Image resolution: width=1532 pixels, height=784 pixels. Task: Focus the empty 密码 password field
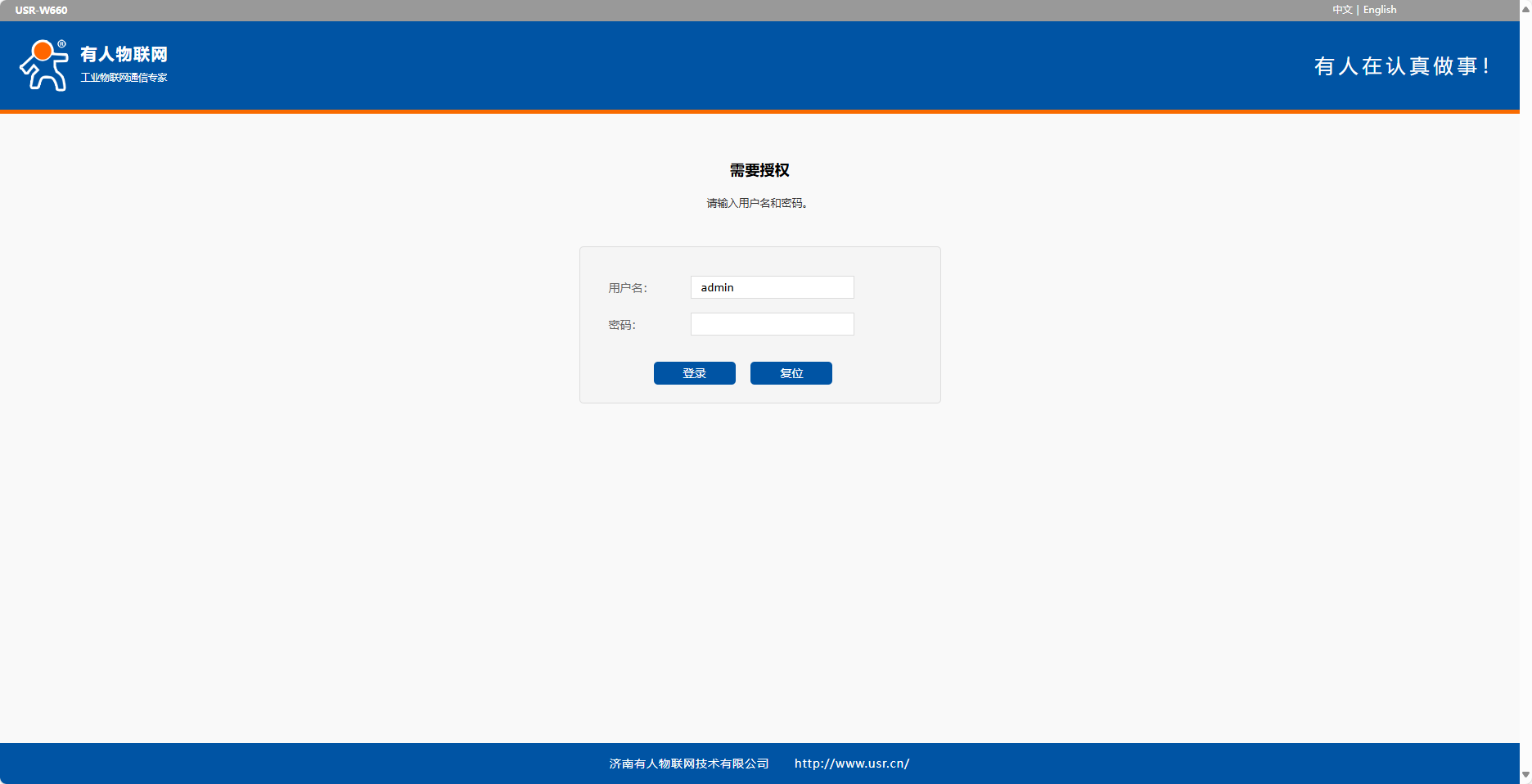(772, 324)
